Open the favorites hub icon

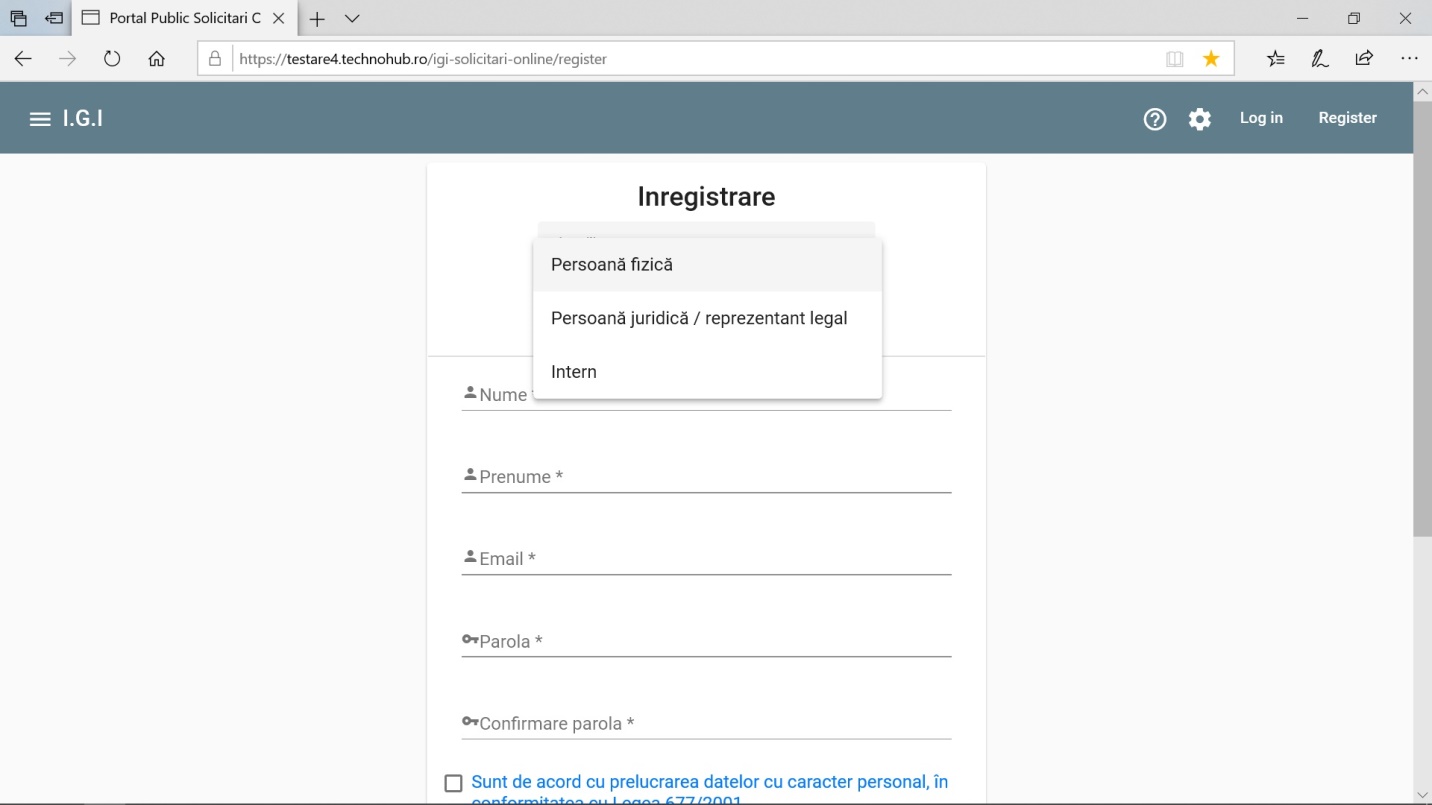tap(1276, 59)
